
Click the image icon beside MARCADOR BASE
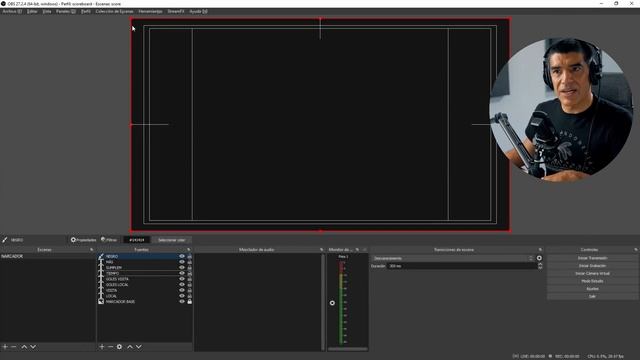pos(101,302)
